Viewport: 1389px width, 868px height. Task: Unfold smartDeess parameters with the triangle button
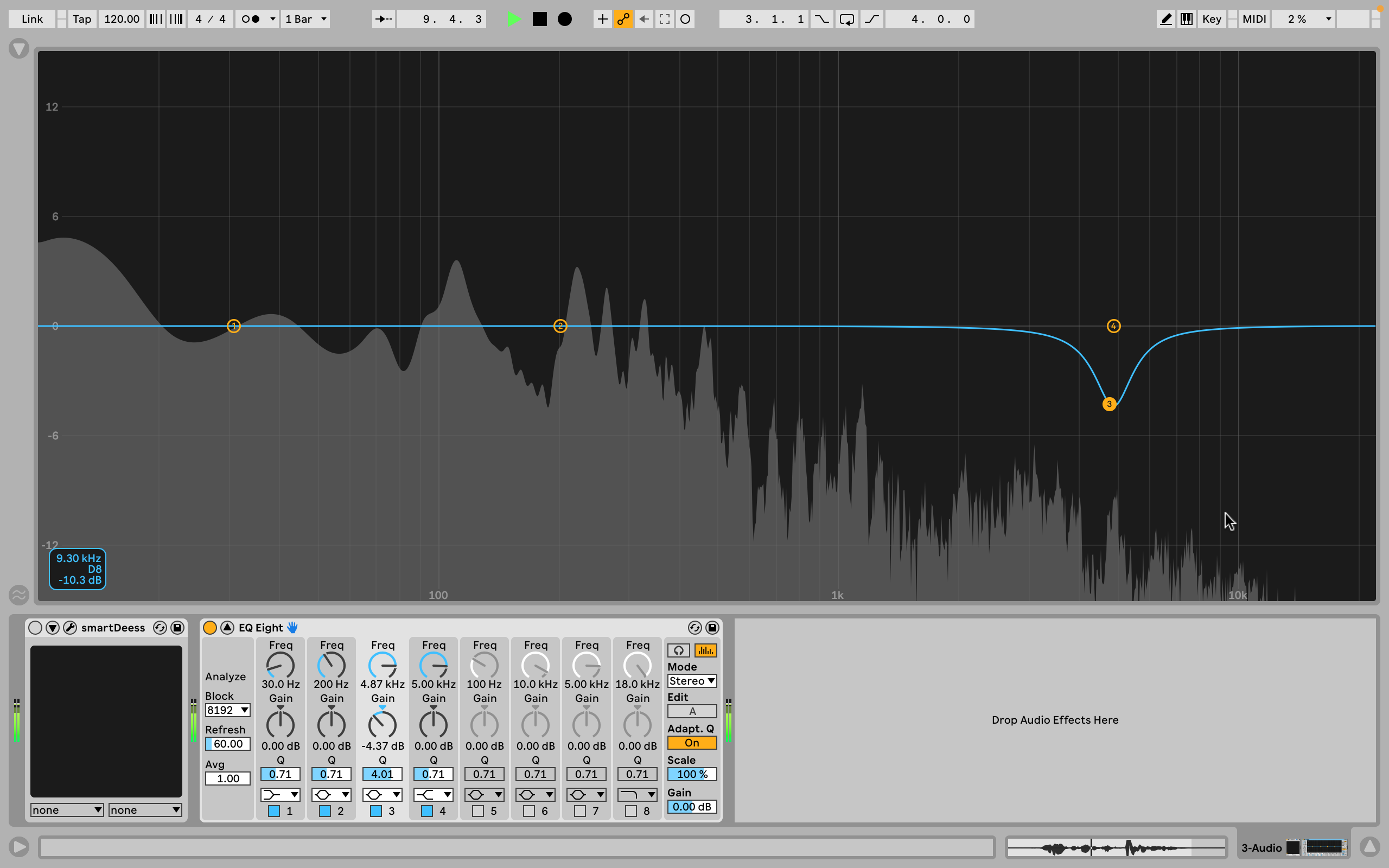point(53,628)
